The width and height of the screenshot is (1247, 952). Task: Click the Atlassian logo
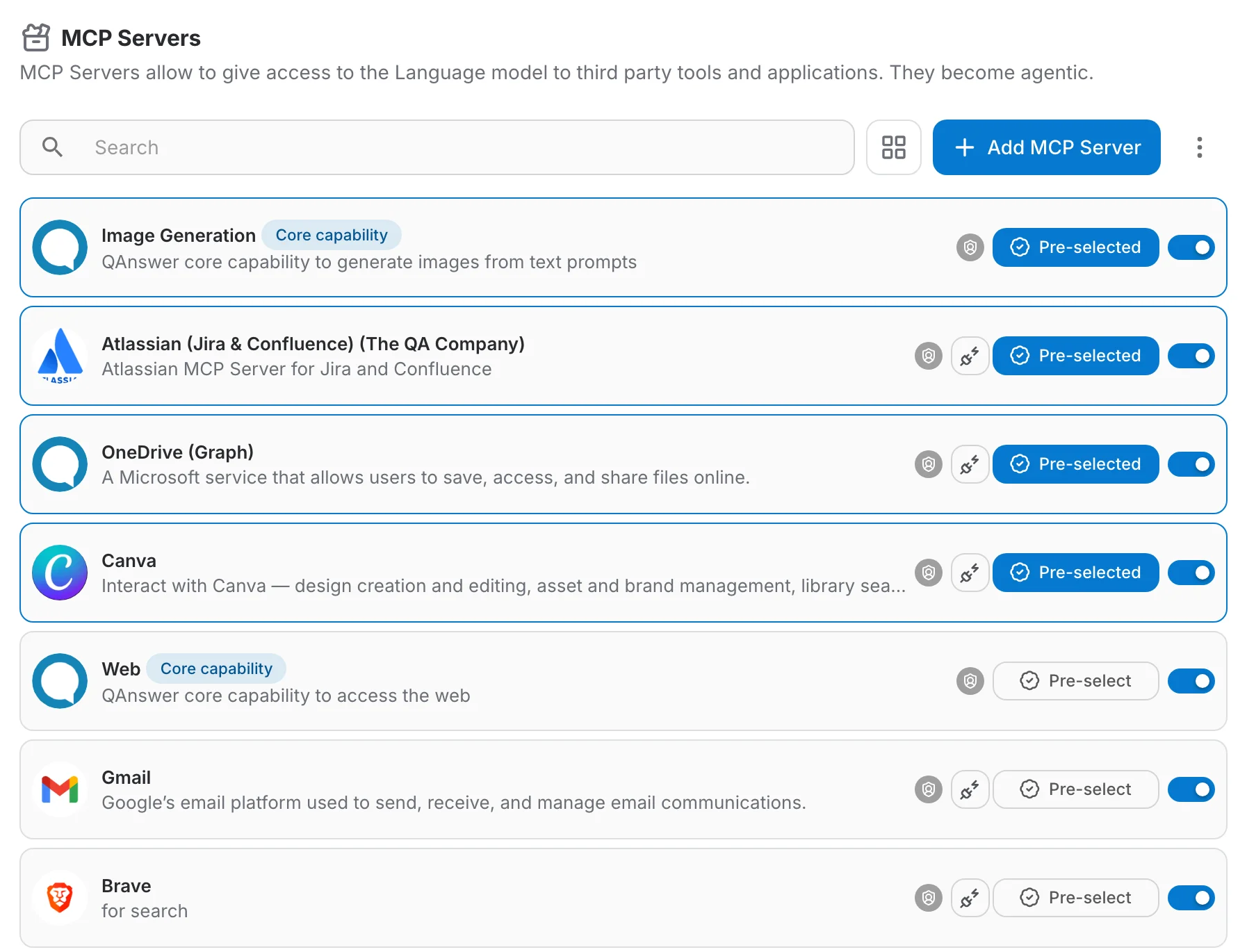[60, 356]
